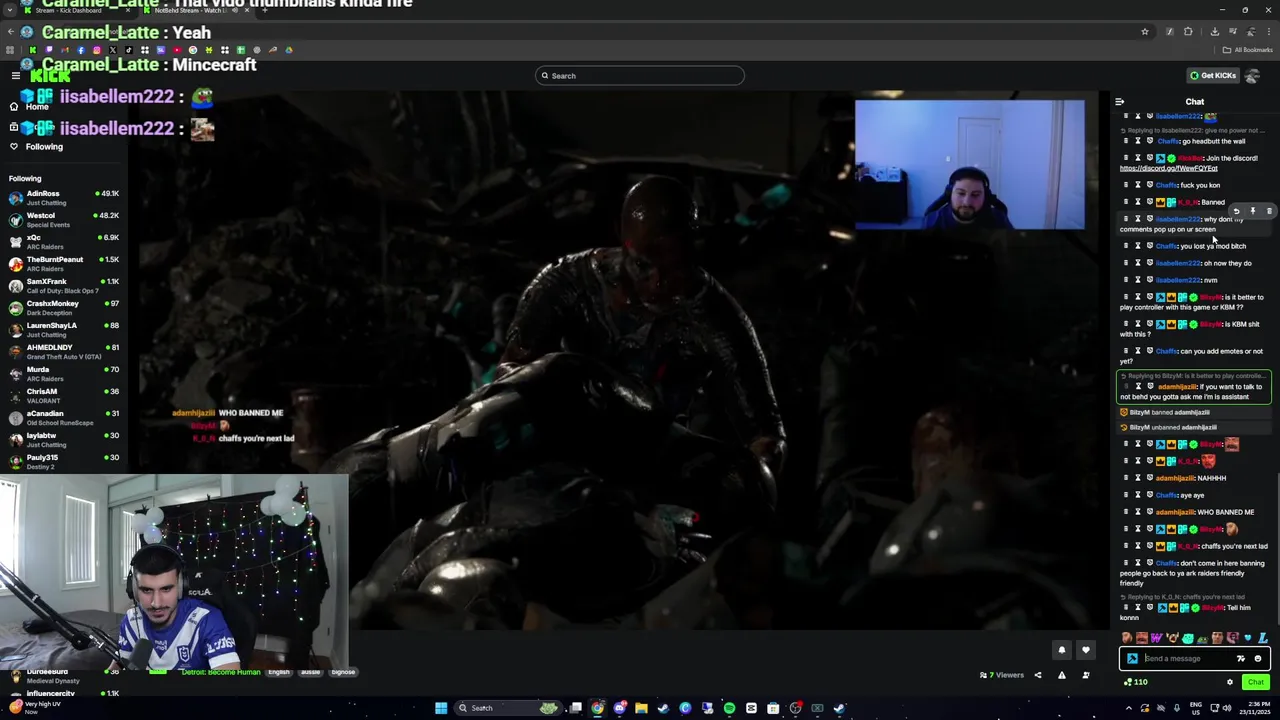Click the report stream warning icon

tap(1062, 675)
